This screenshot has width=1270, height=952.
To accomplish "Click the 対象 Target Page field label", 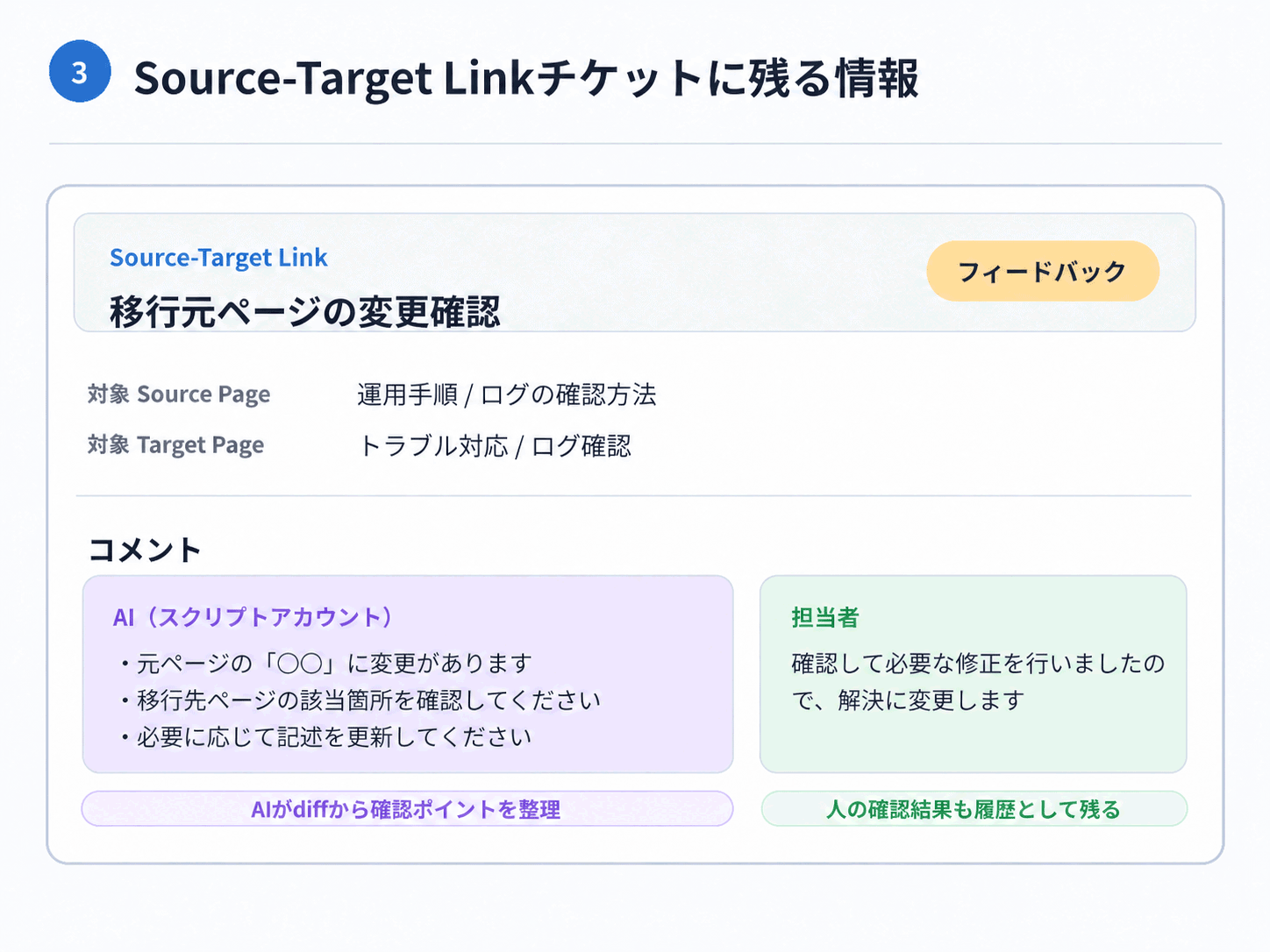I will (175, 445).
